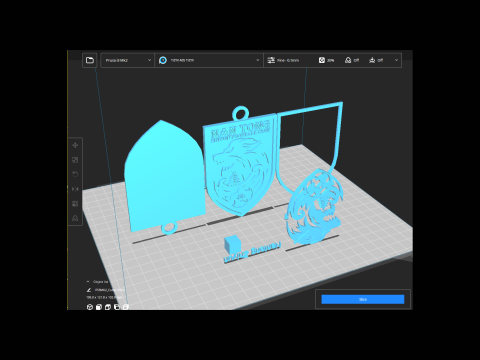
Task: Click the pencil icon to rename job
Action: tap(89, 290)
